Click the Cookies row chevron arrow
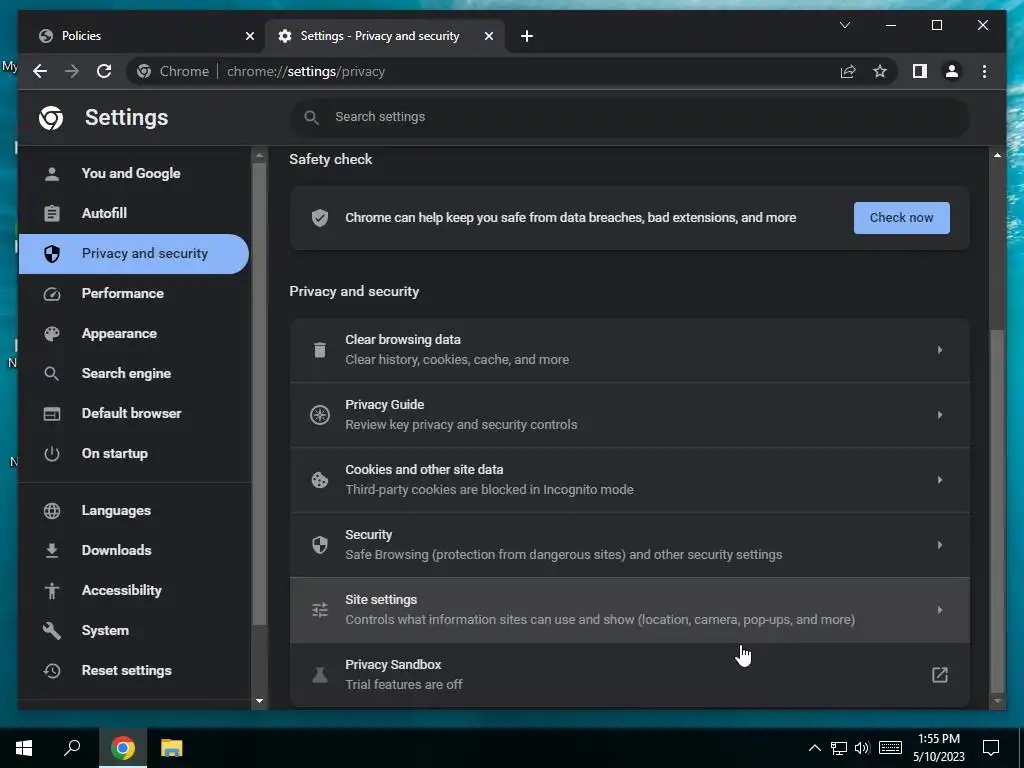 940,479
